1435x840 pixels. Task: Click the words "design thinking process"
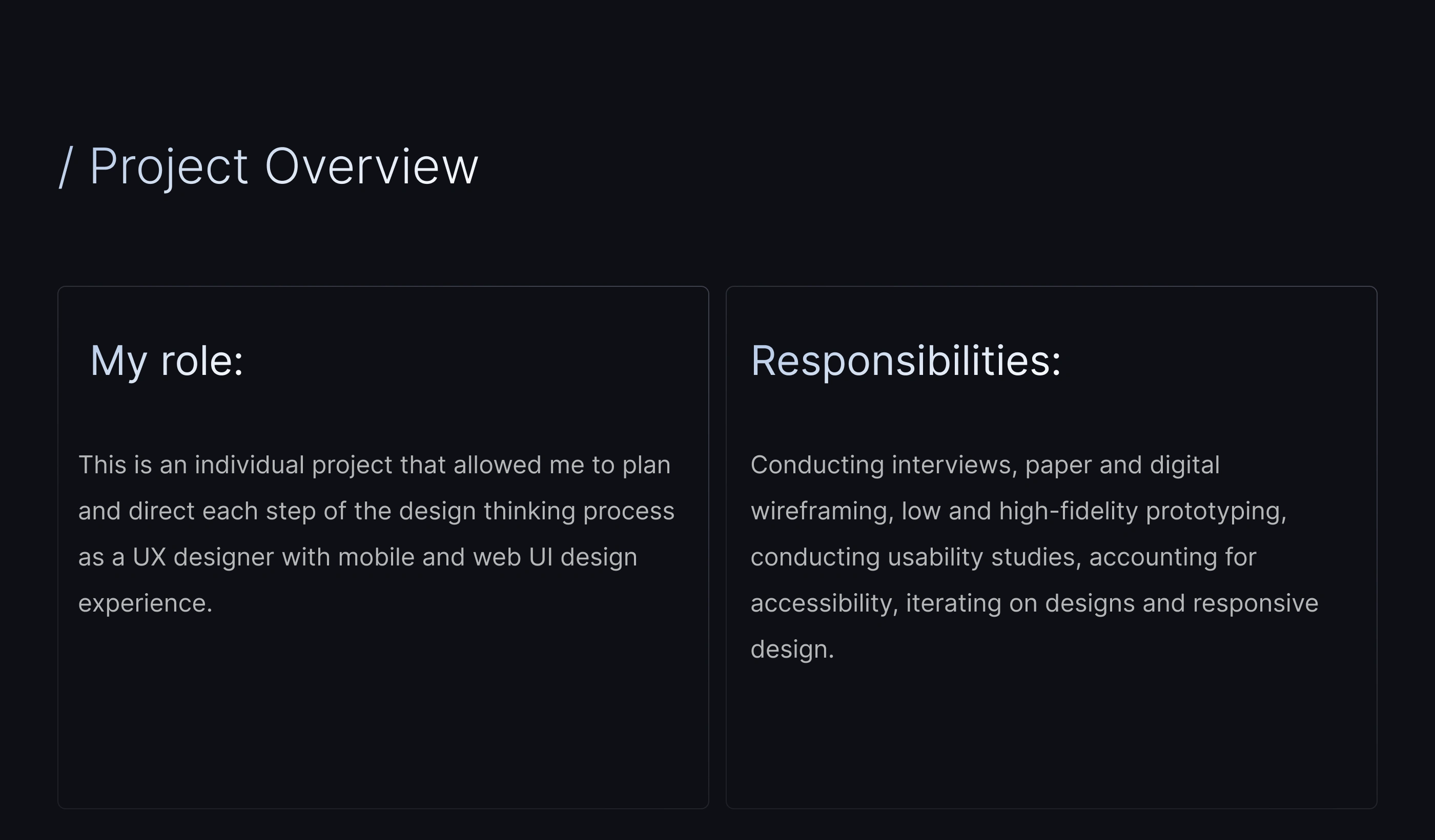pos(537,511)
